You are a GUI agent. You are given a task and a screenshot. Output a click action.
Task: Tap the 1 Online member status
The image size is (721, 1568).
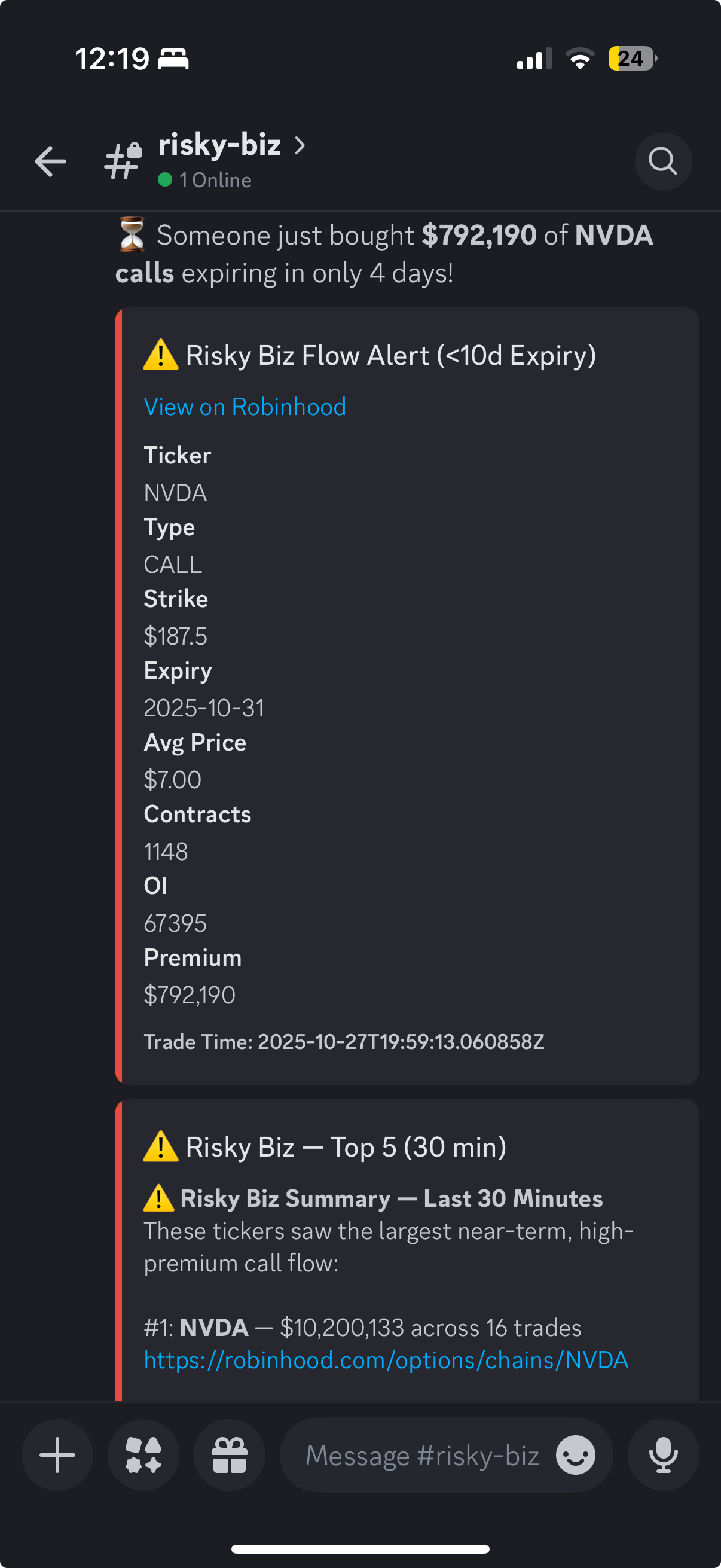pos(205,180)
